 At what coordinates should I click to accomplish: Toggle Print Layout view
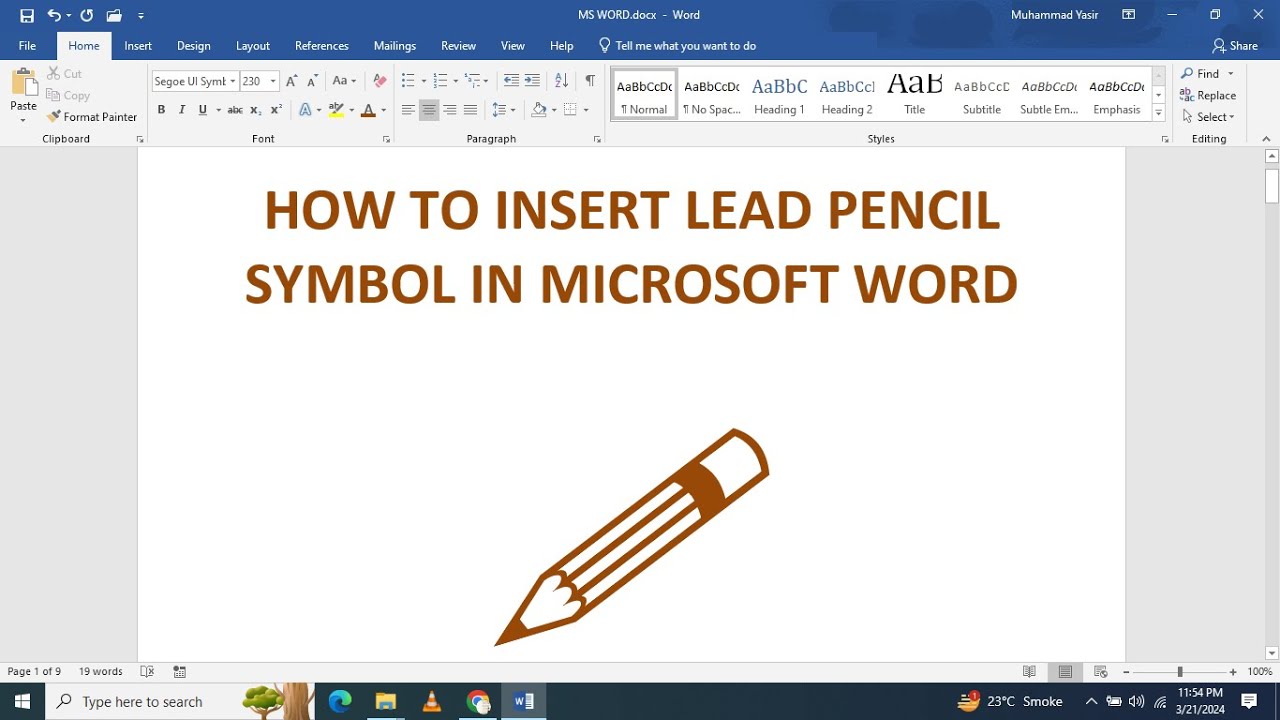tap(1065, 672)
